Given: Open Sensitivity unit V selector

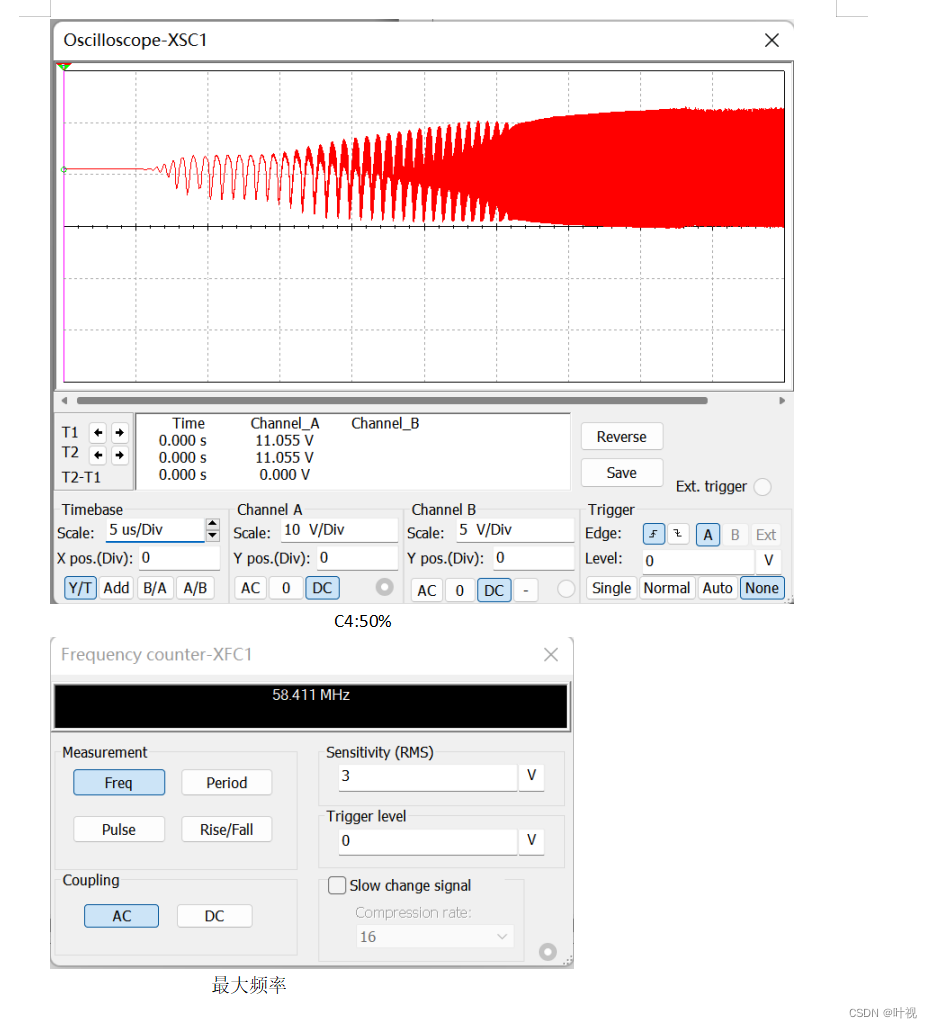Looking at the screenshot, I should (x=532, y=776).
